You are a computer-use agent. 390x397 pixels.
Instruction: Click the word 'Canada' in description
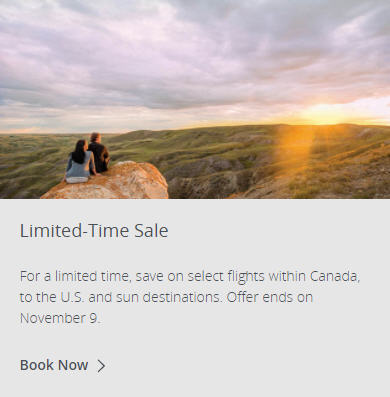335,276
